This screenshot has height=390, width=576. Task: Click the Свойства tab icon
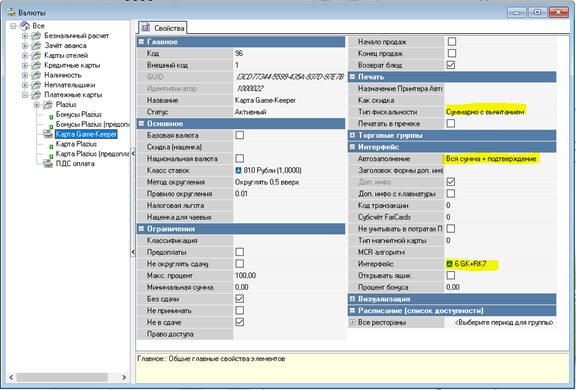pyautogui.click(x=146, y=28)
